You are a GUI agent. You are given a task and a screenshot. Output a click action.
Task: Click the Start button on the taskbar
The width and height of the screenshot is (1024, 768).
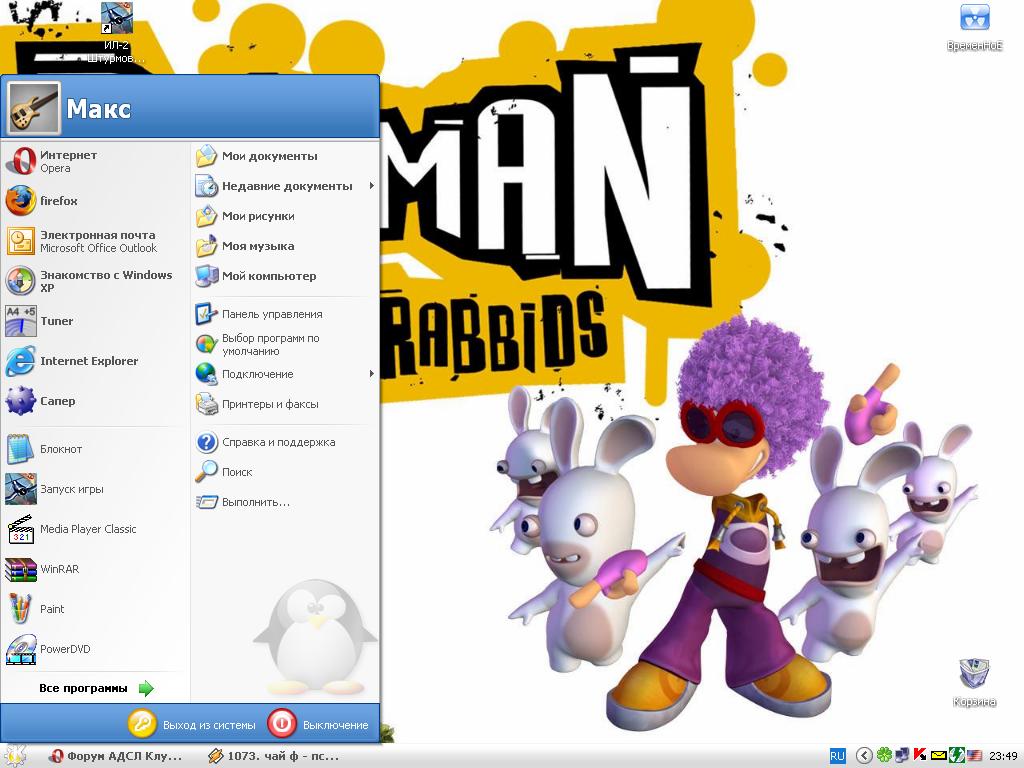[14, 756]
